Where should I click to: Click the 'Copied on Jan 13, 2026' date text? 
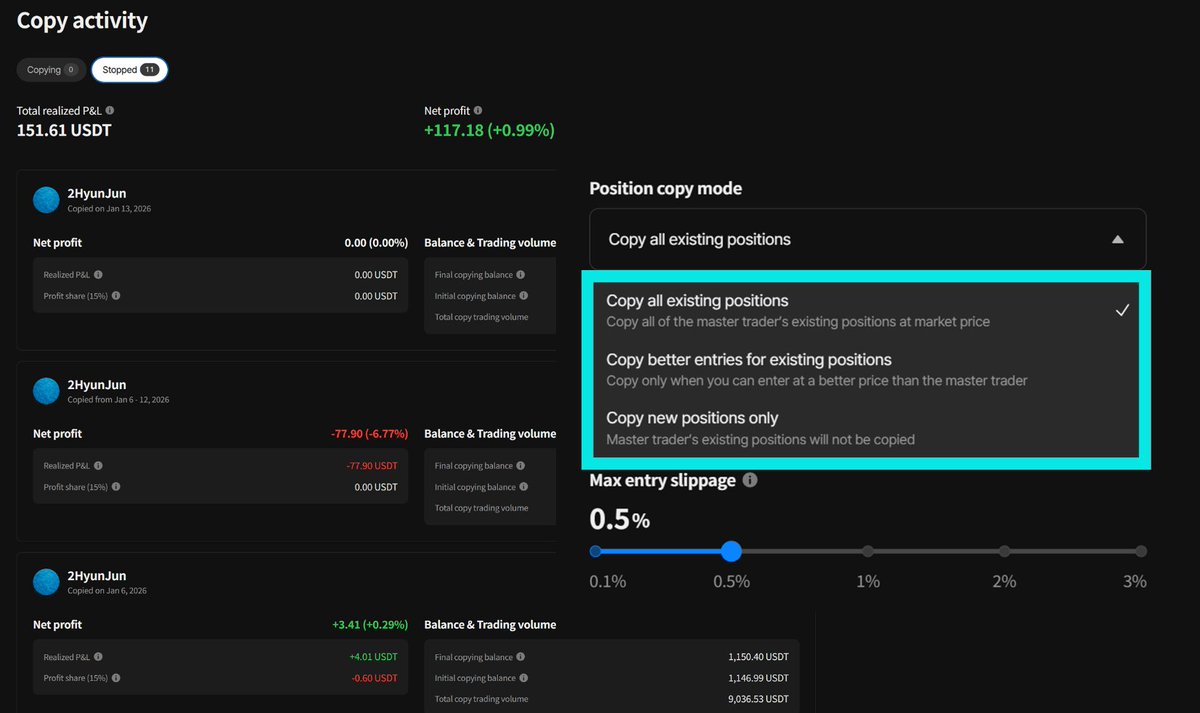[109, 209]
